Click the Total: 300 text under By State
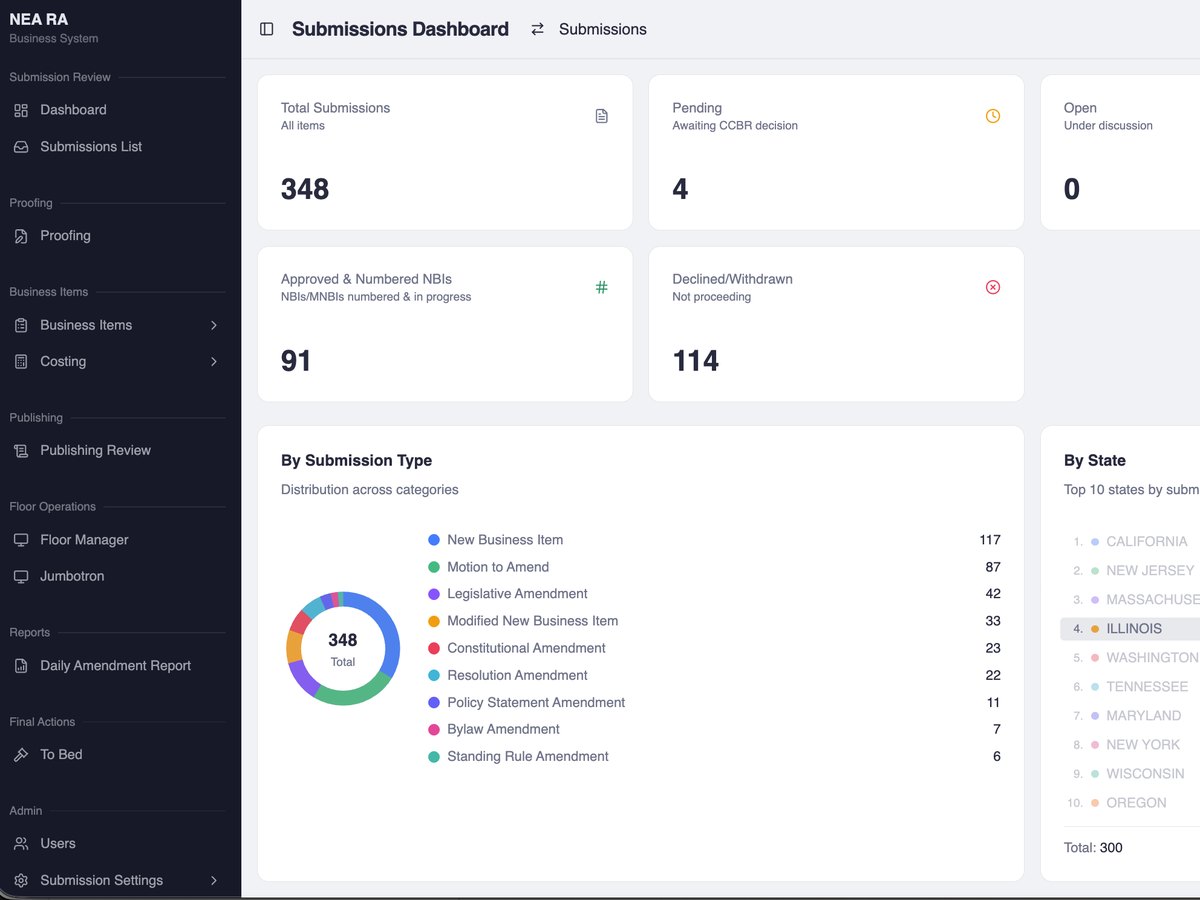The height and width of the screenshot is (900, 1200). click(1093, 847)
